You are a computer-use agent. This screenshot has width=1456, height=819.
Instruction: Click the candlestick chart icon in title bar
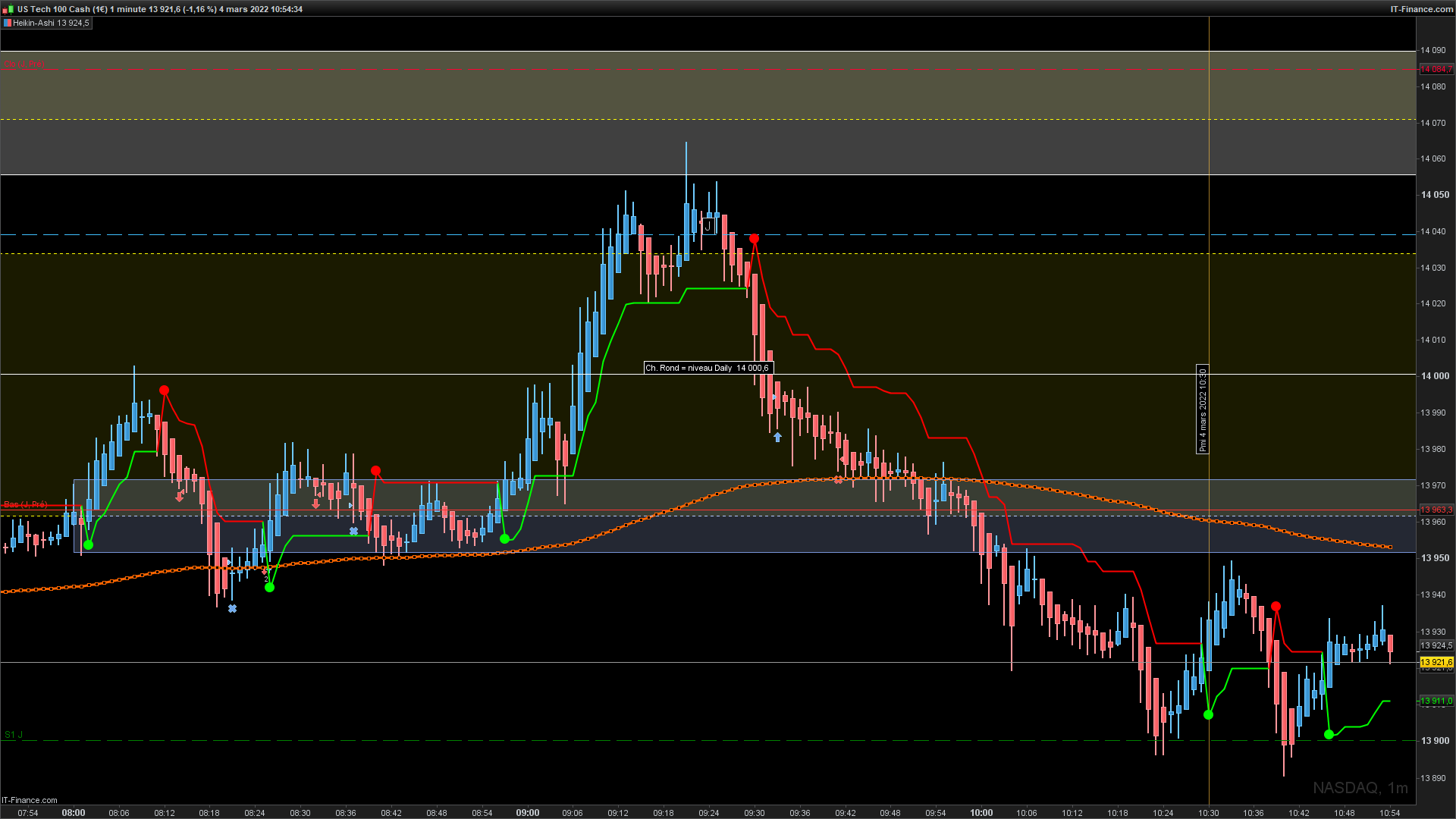click(x=8, y=9)
